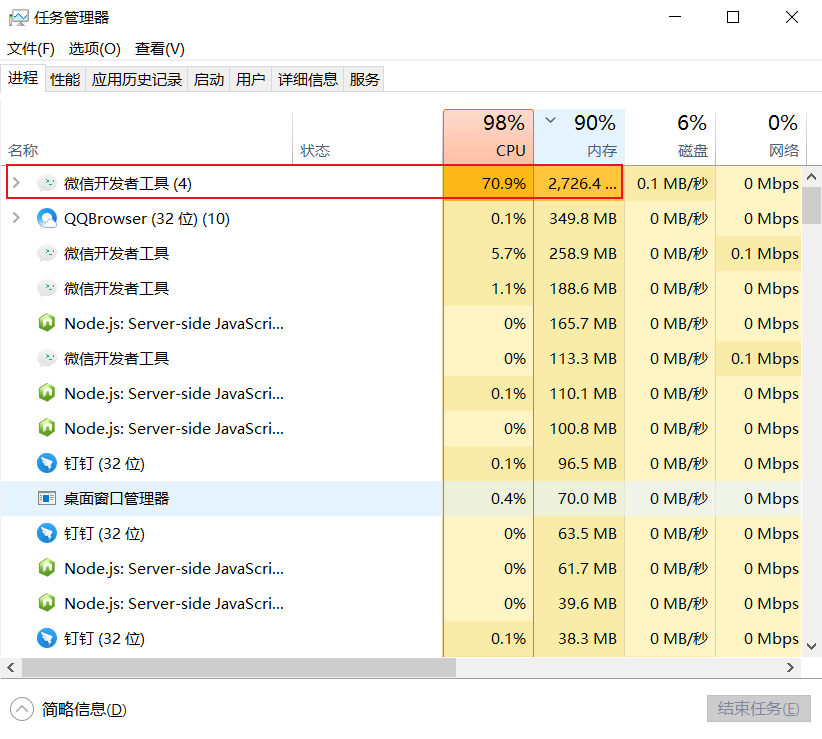Click the Node.js icon in the 61.7 MB row

47,568
